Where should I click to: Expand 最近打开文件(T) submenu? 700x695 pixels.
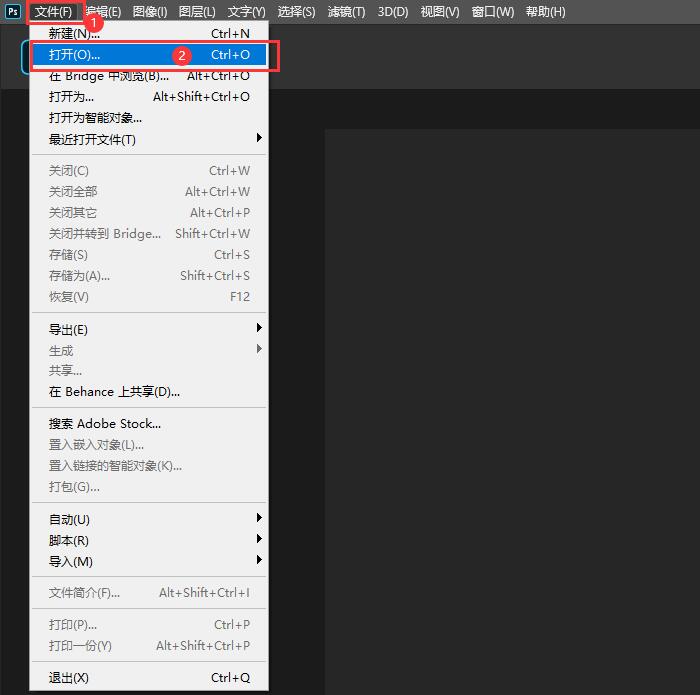tap(149, 139)
